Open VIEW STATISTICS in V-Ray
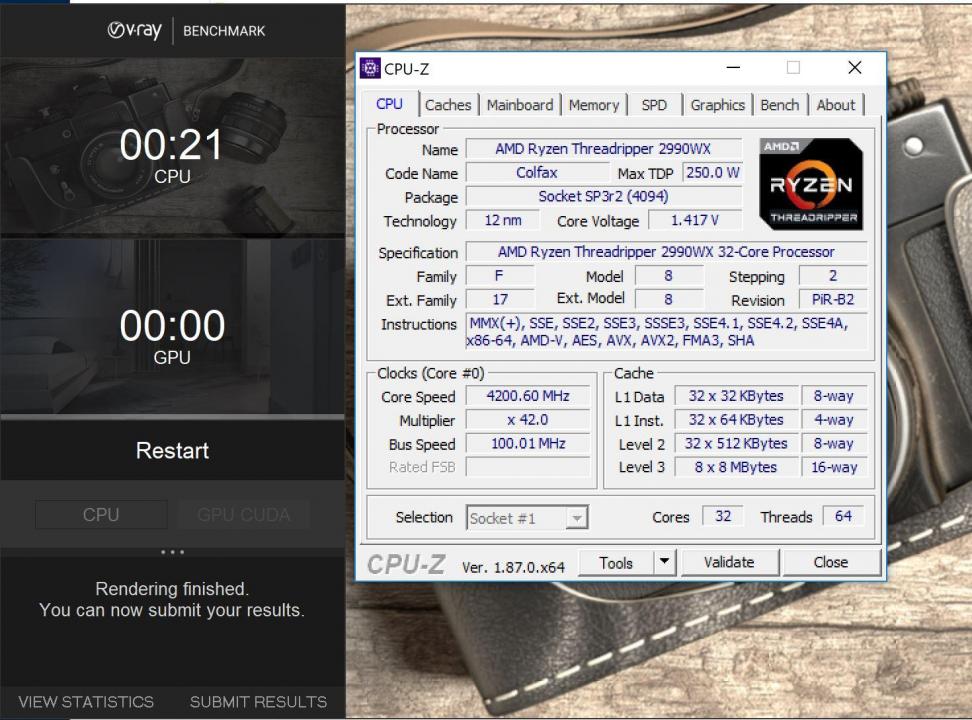This screenshot has height=720, width=972. pyautogui.click(x=86, y=701)
